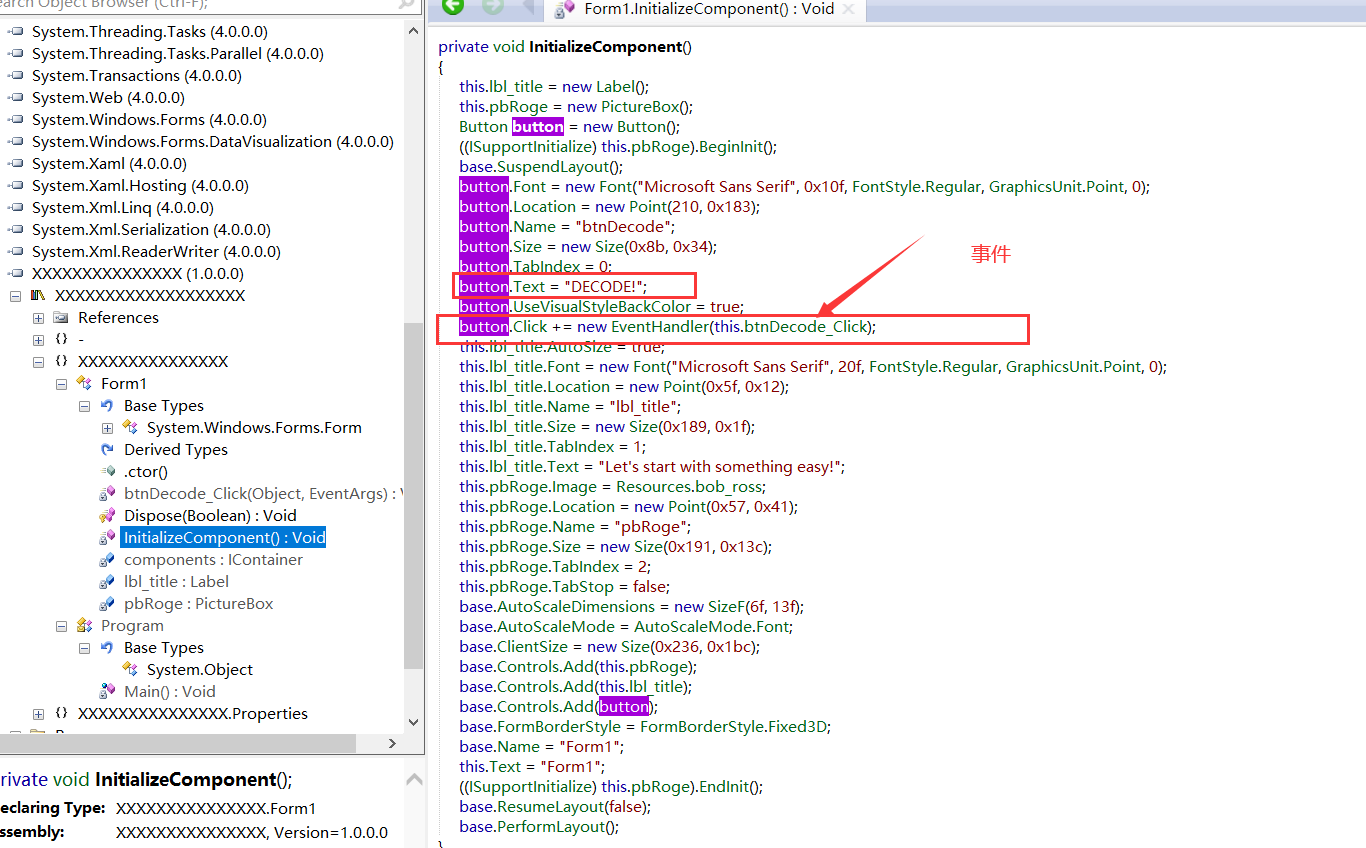Click the tree's horizontal scroll-right arrow
The image size is (1366, 848).
[394, 744]
